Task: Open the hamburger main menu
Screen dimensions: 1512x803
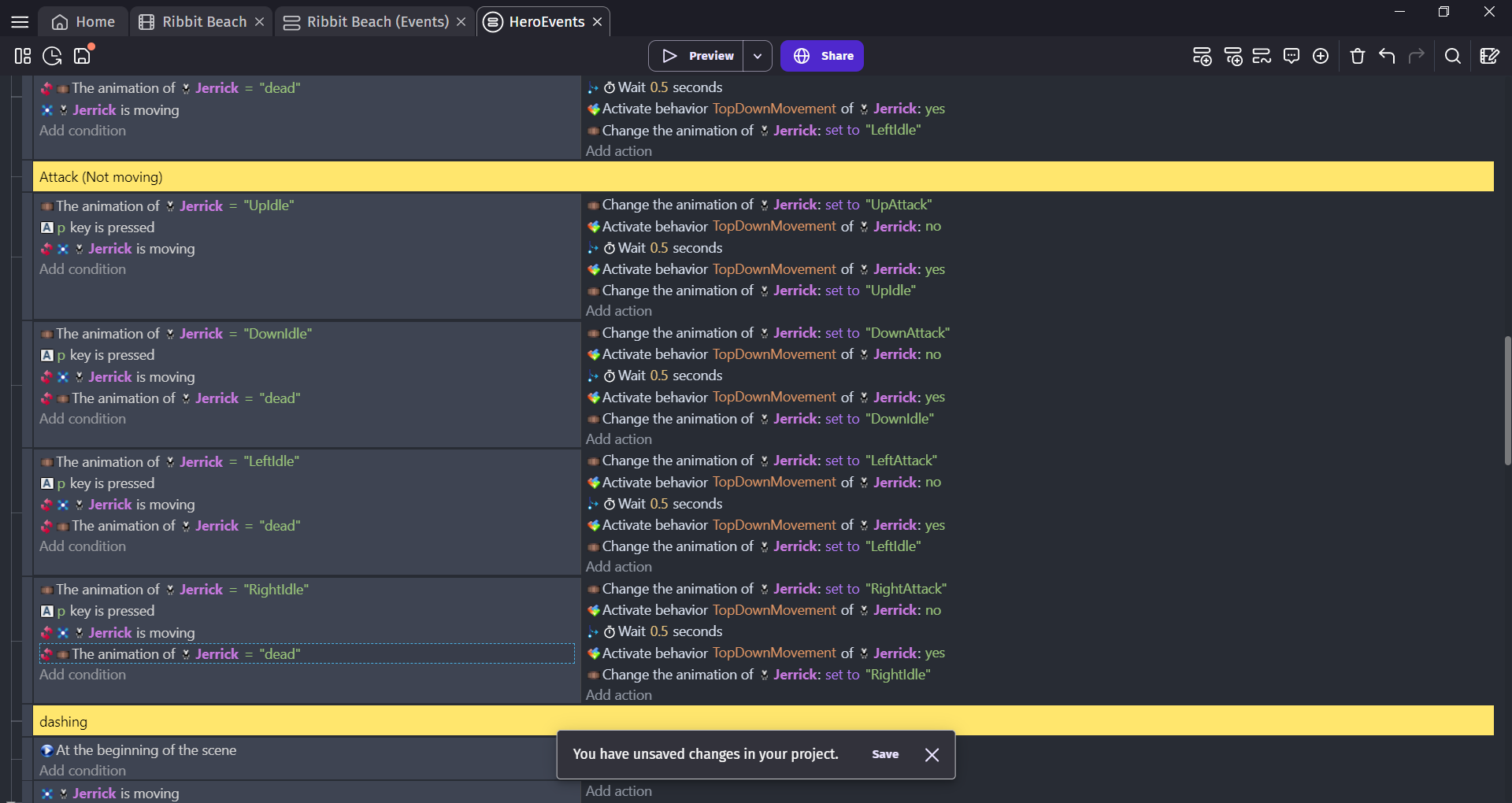Action: (x=20, y=22)
